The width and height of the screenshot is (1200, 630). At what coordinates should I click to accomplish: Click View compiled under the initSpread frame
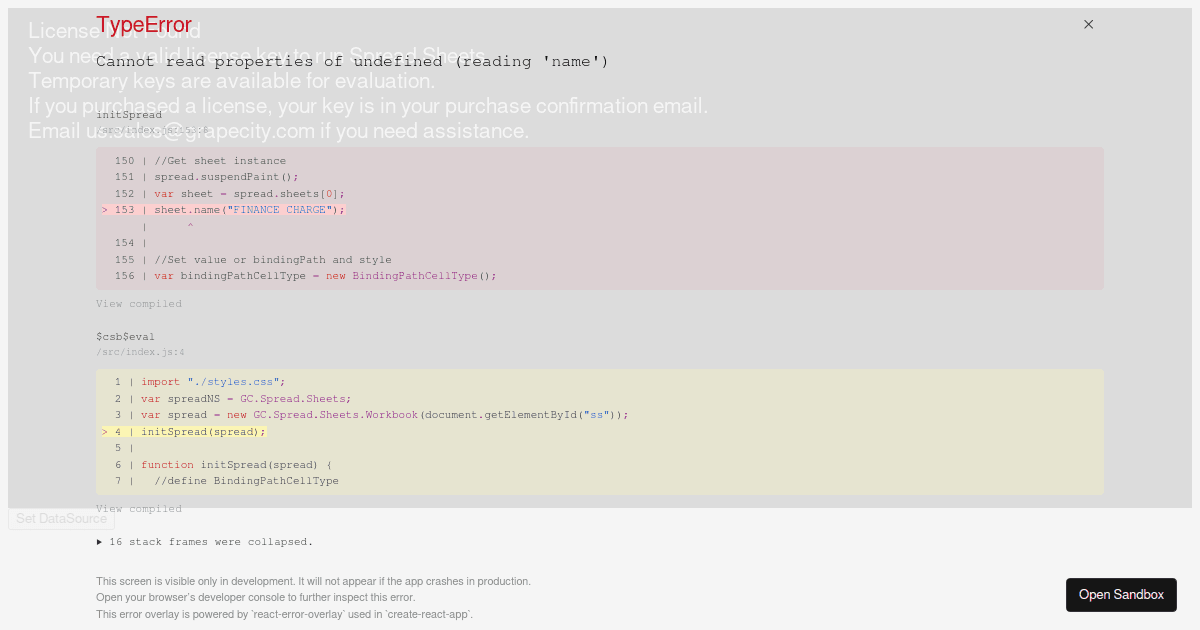point(139,303)
